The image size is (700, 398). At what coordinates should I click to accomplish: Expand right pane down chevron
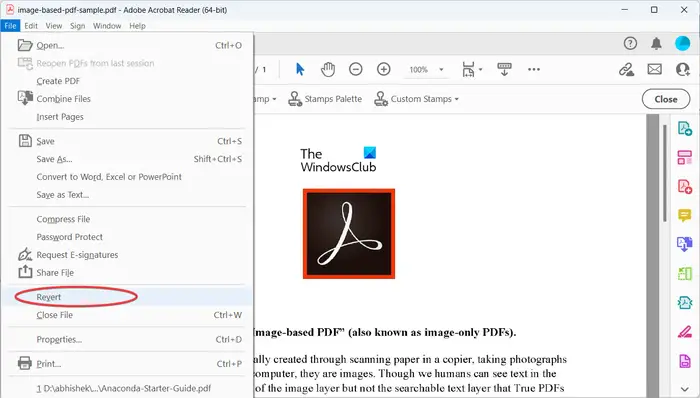(x=684, y=389)
